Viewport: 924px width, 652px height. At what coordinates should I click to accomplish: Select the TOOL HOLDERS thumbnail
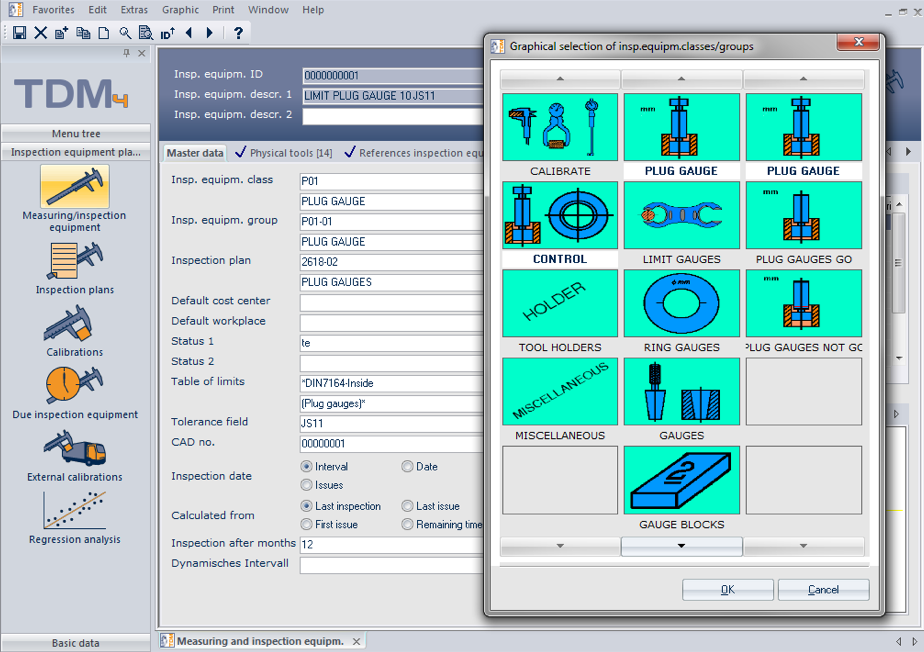pyautogui.click(x=560, y=303)
